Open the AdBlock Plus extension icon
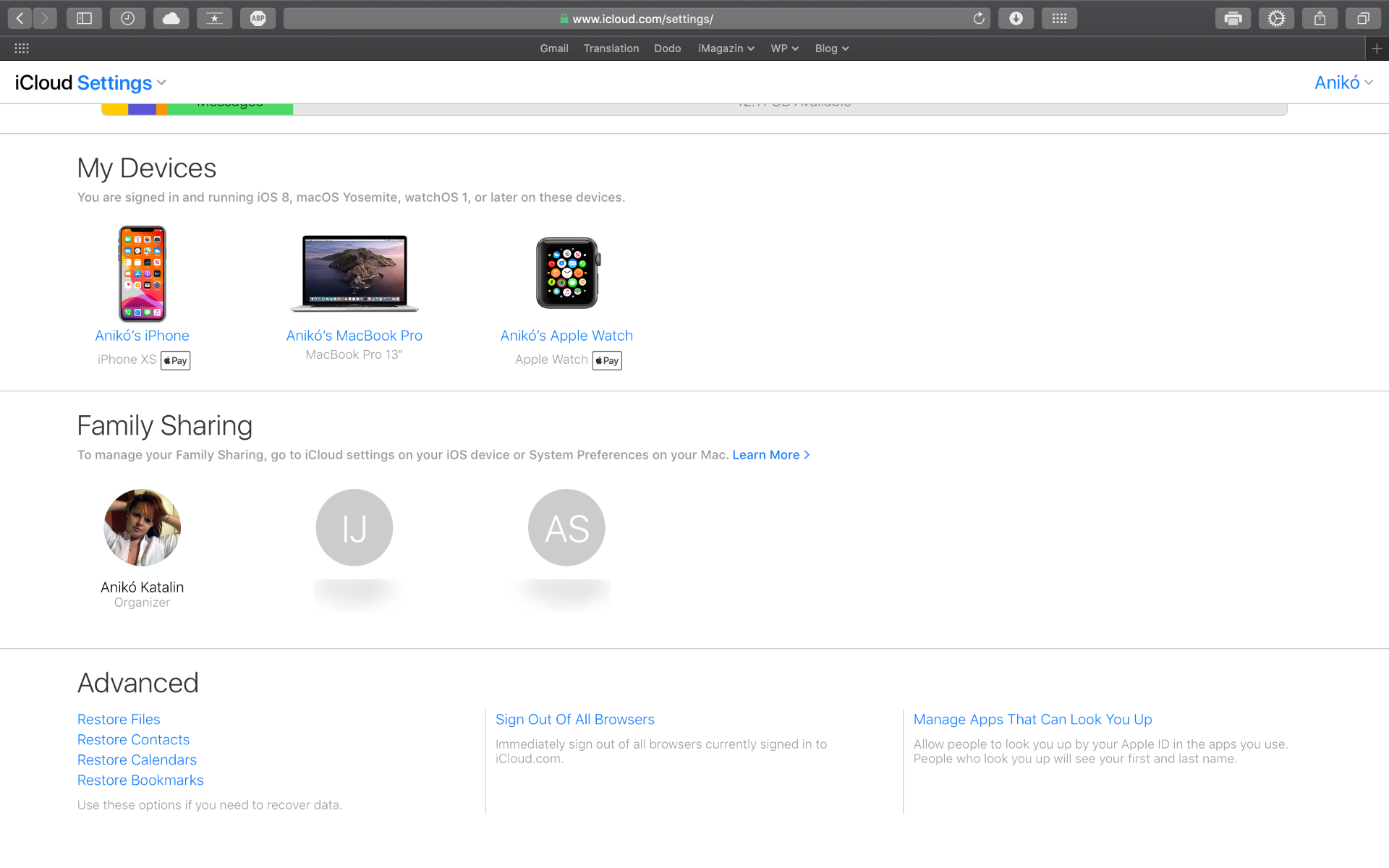 pyautogui.click(x=258, y=19)
